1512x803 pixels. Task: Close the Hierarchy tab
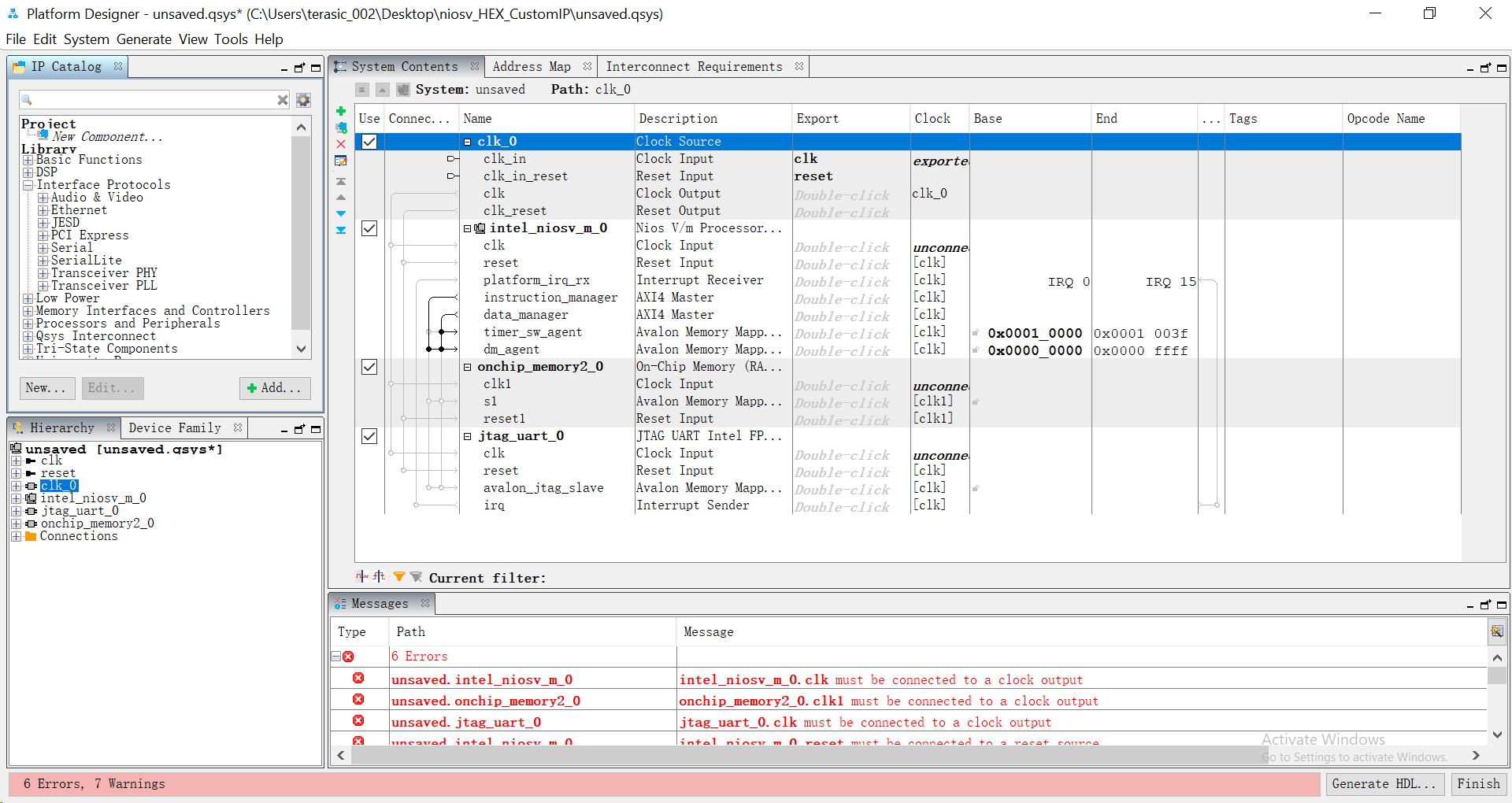[x=111, y=427]
